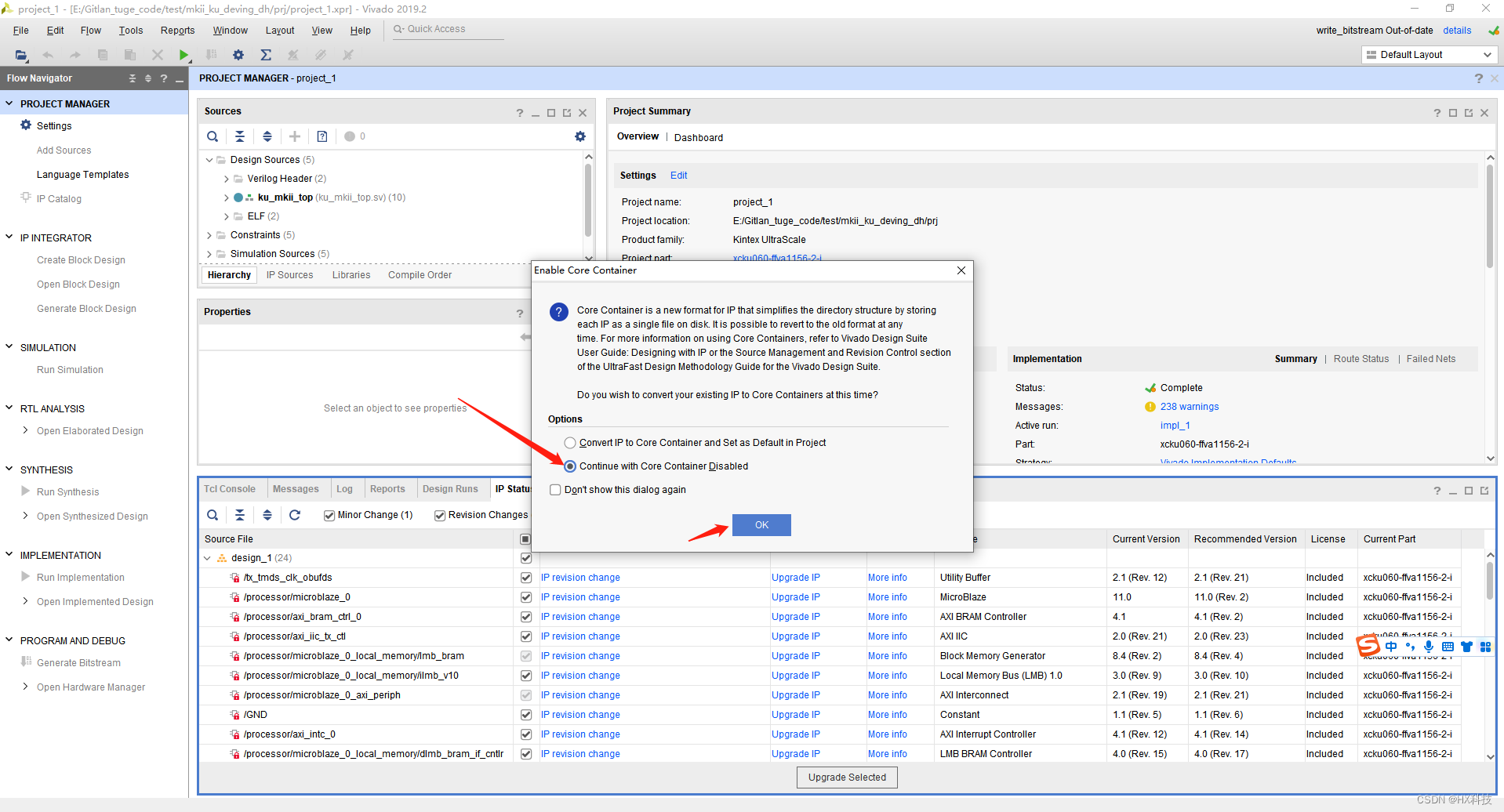
Task: Click the IP Catalog icon
Action: [x=26, y=198]
